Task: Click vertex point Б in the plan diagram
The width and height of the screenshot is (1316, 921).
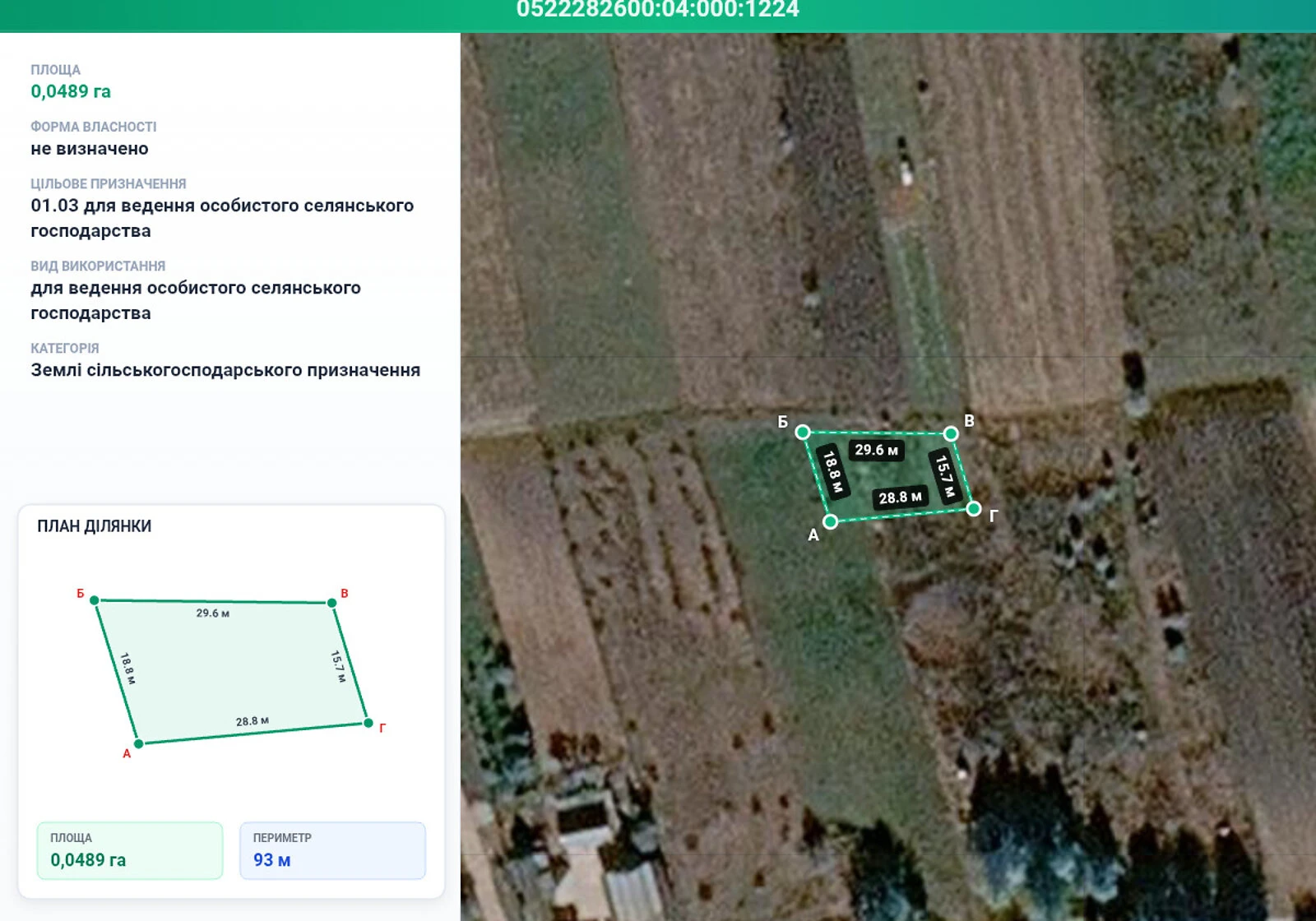Action: pos(95,600)
